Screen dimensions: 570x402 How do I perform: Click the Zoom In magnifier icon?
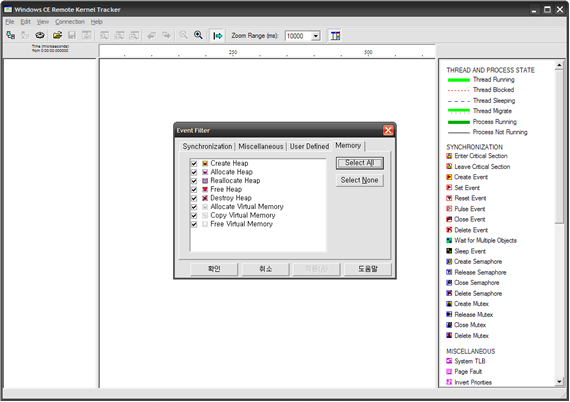[198, 35]
